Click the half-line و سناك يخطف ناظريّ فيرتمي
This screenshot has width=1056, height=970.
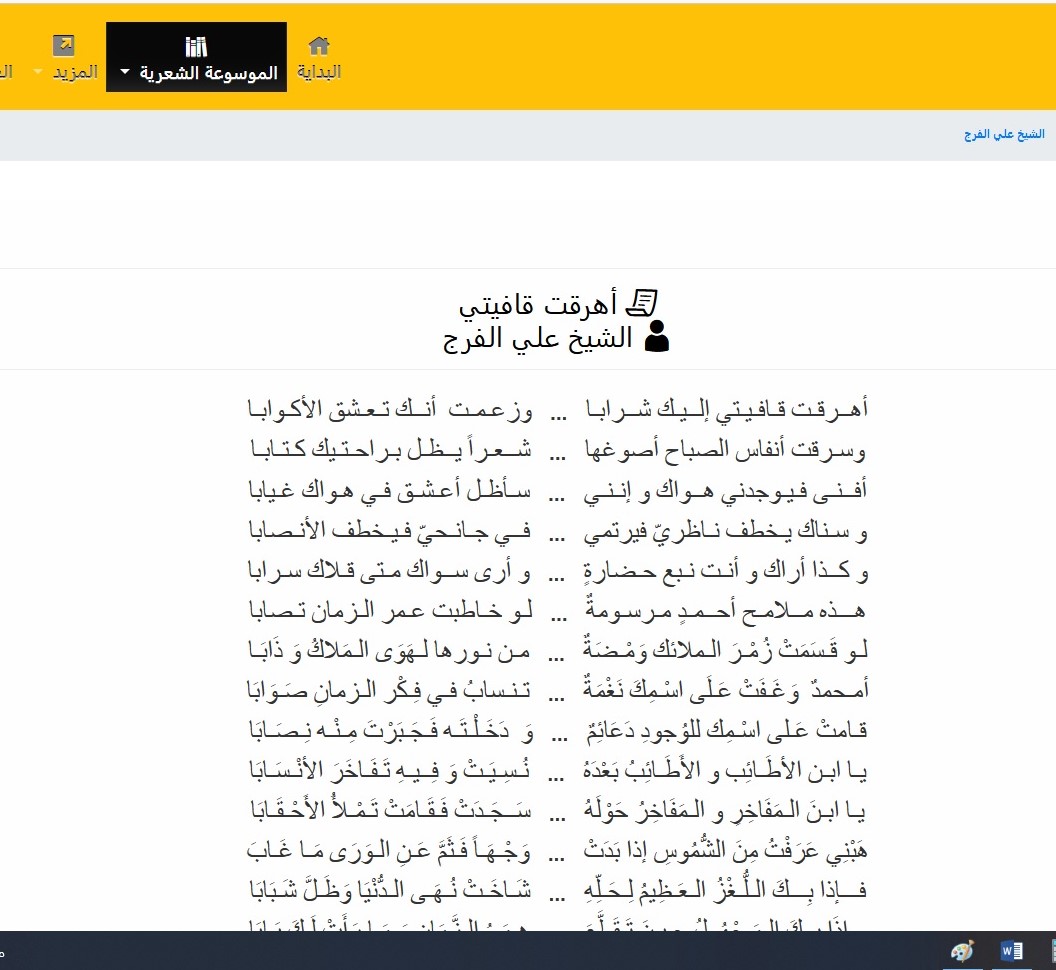pyautogui.click(x=725, y=531)
